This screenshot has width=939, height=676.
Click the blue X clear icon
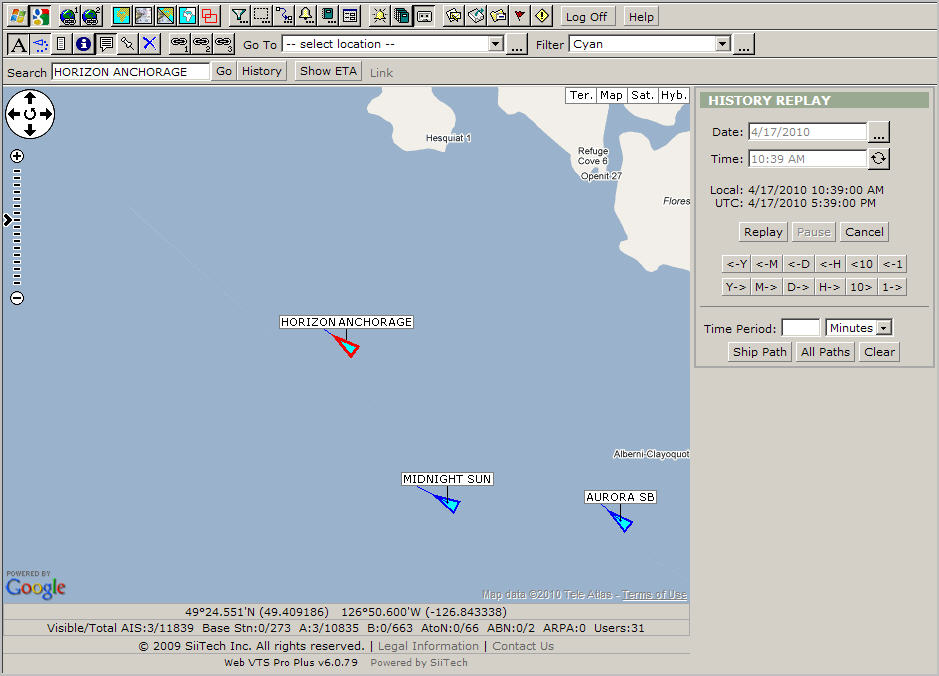point(149,44)
